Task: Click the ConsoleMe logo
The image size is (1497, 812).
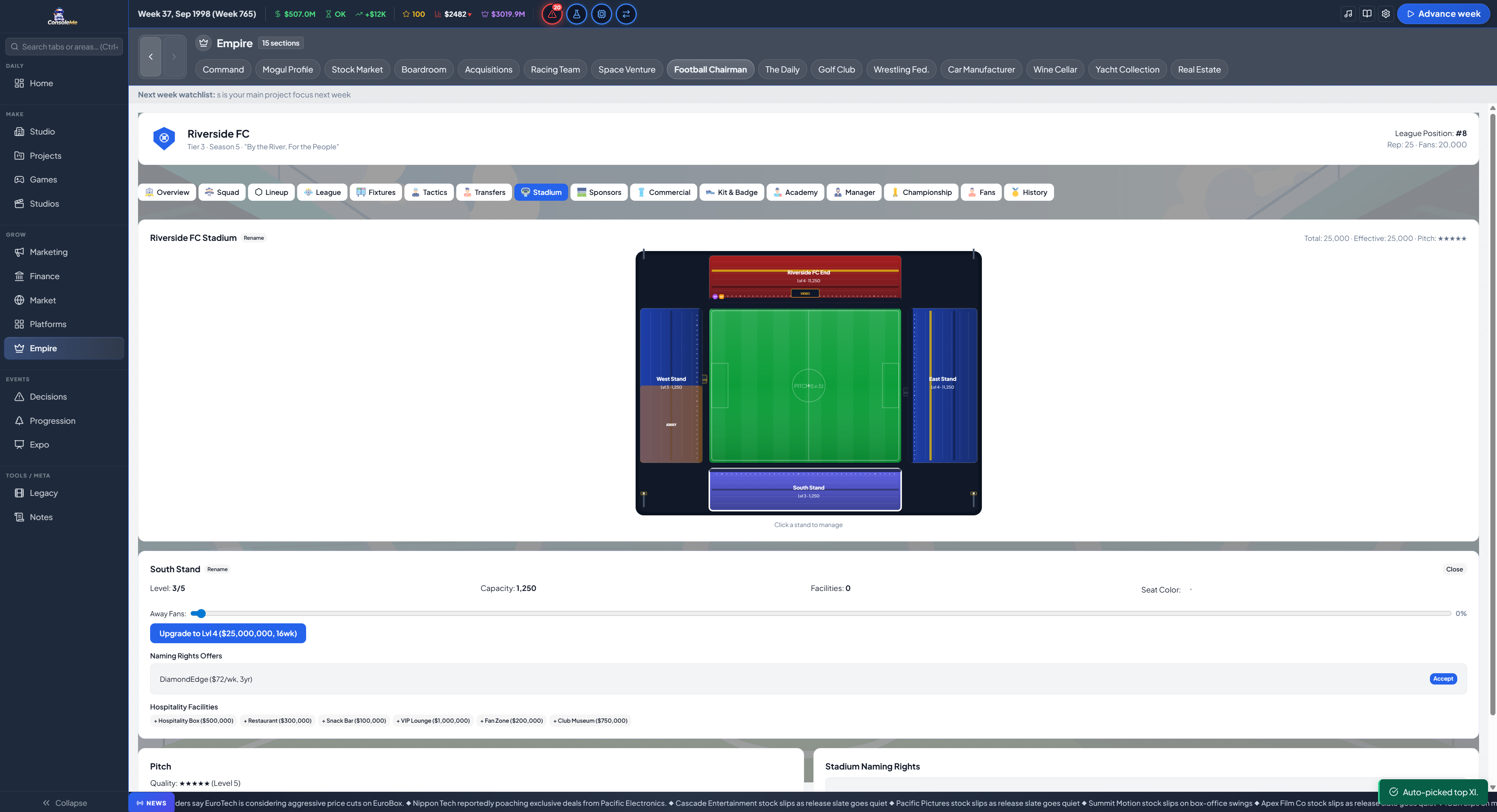Action: pyautogui.click(x=62, y=16)
